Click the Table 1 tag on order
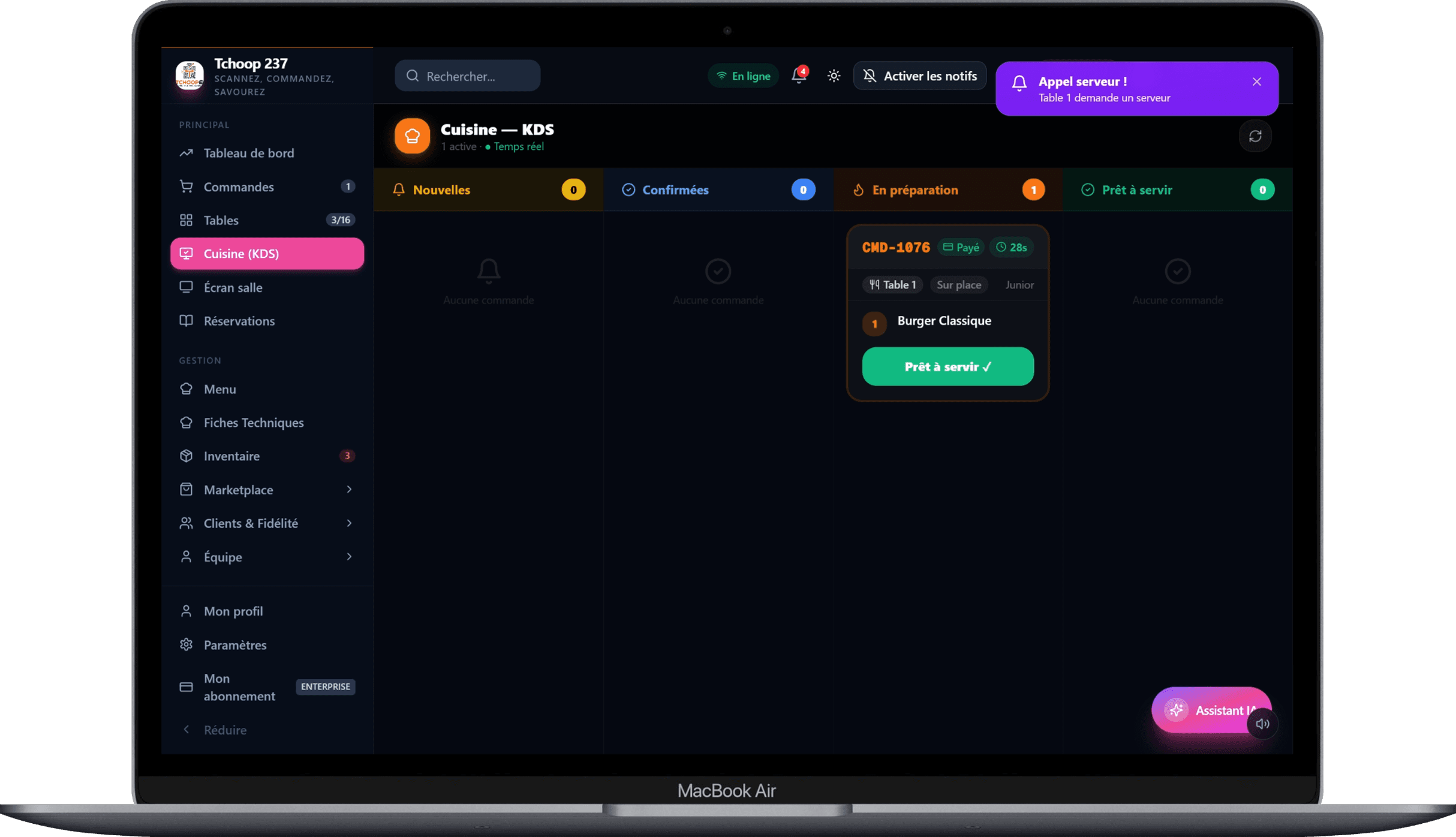1456x837 pixels. (x=893, y=285)
